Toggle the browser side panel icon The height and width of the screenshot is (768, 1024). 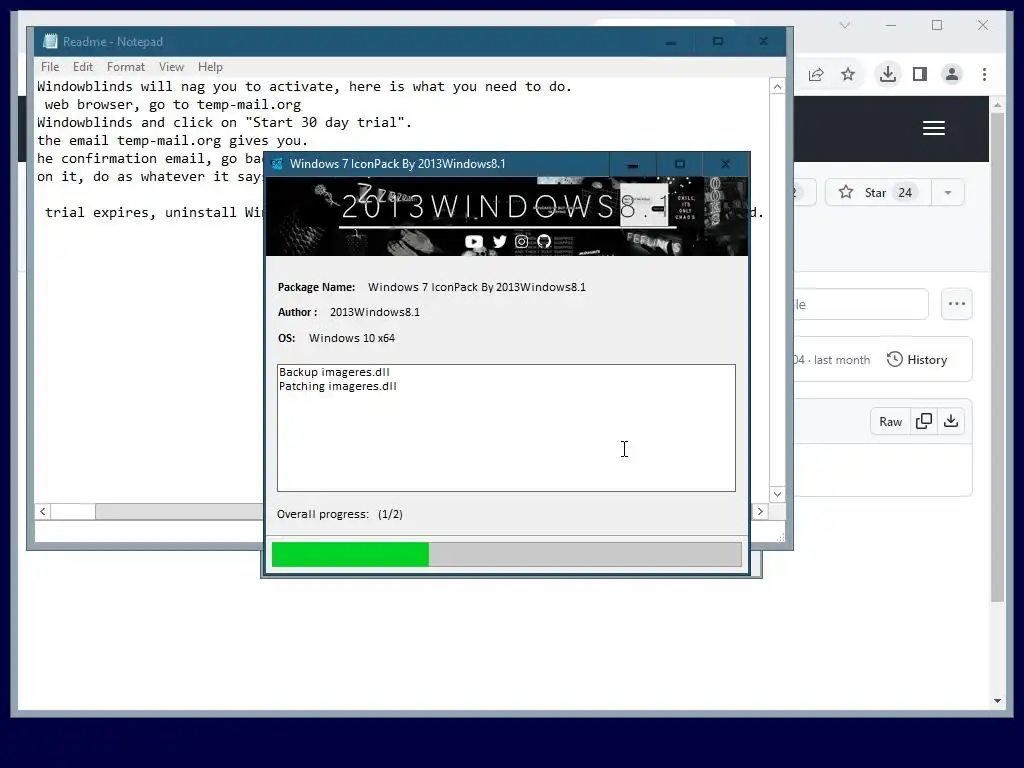tap(920, 74)
